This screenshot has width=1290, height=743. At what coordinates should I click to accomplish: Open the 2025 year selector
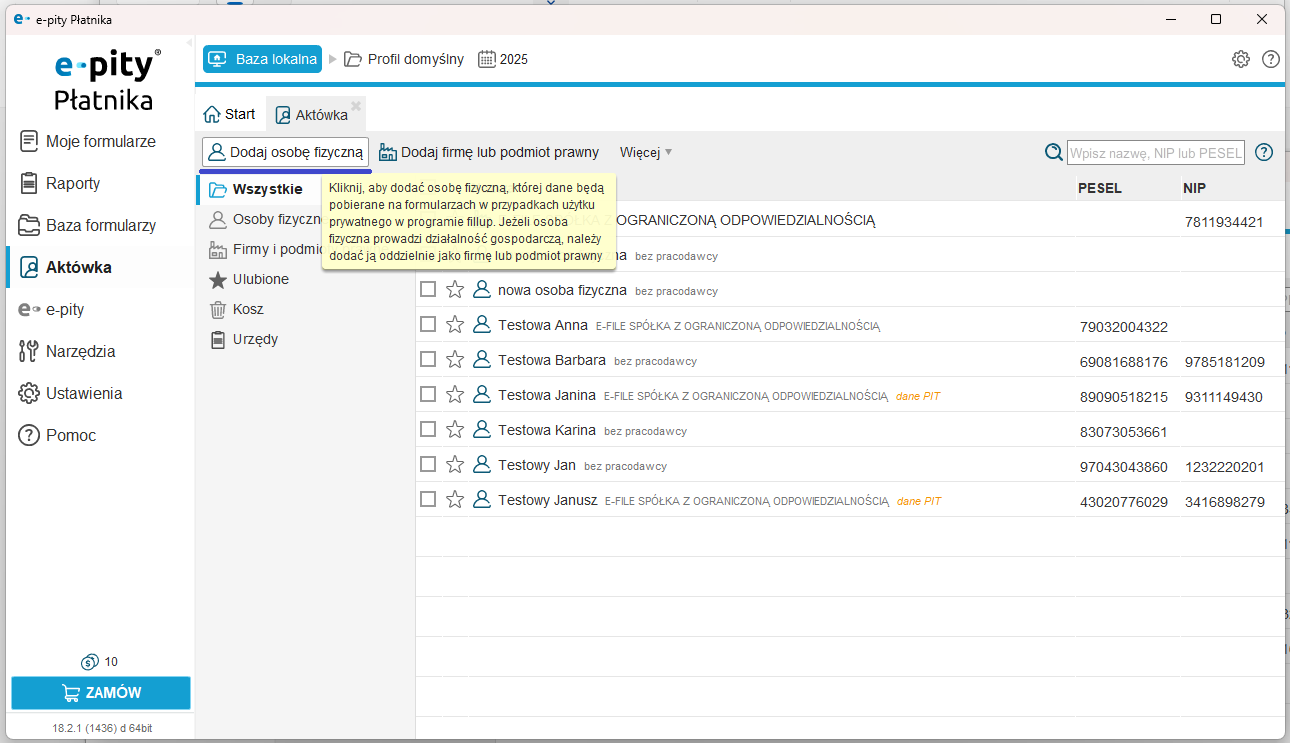click(503, 59)
